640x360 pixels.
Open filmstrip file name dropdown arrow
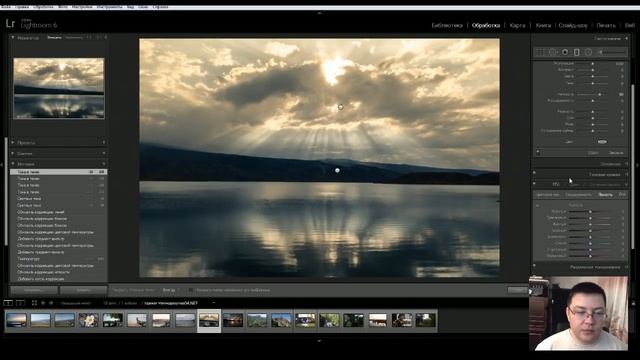214,303
